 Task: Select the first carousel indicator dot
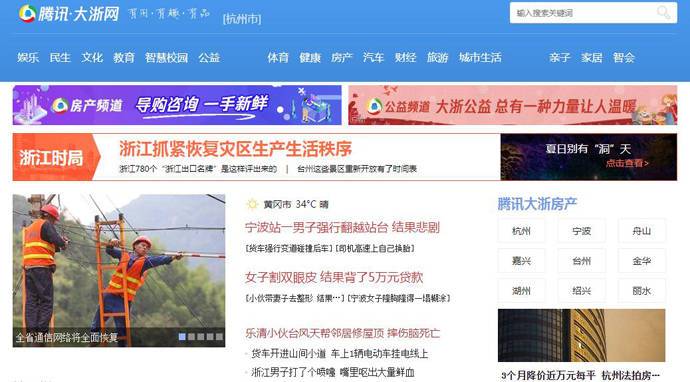182,337
